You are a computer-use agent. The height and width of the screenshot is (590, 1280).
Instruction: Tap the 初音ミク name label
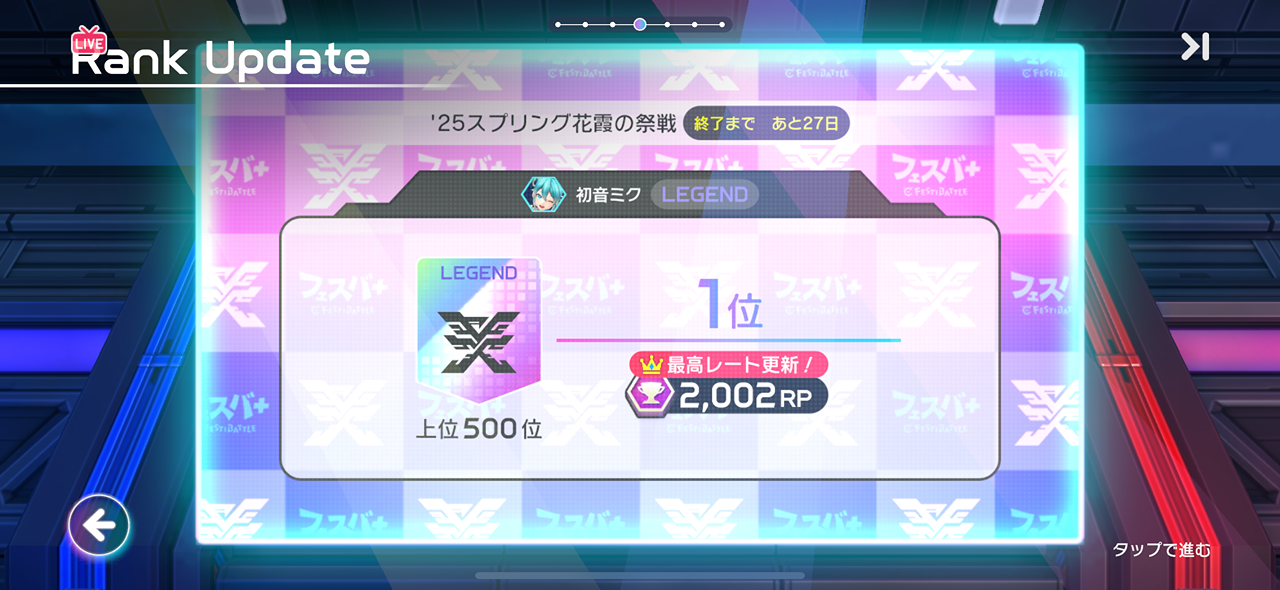[607, 195]
